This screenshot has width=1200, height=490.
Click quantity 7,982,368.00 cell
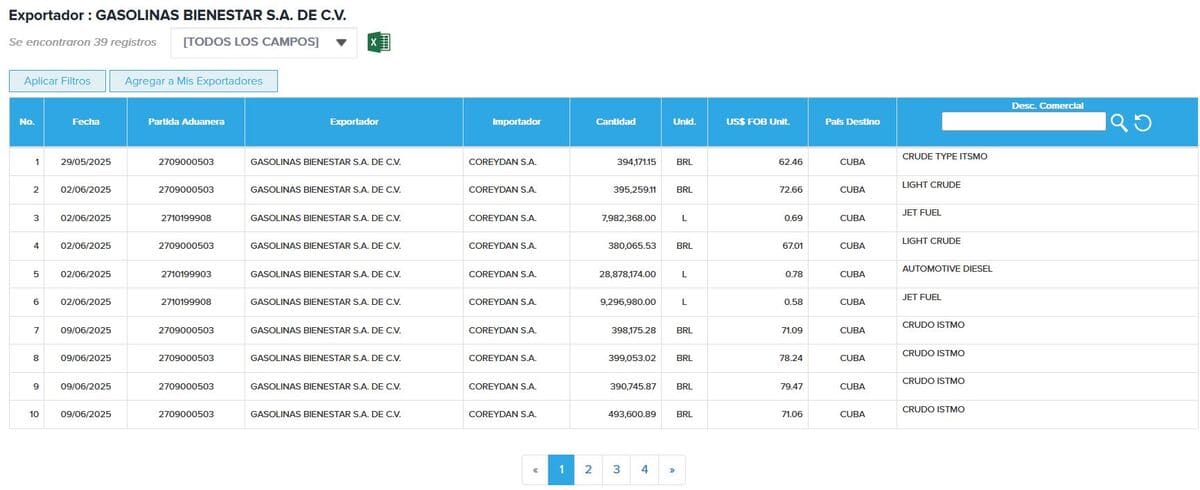pyautogui.click(x=616, y=217)
